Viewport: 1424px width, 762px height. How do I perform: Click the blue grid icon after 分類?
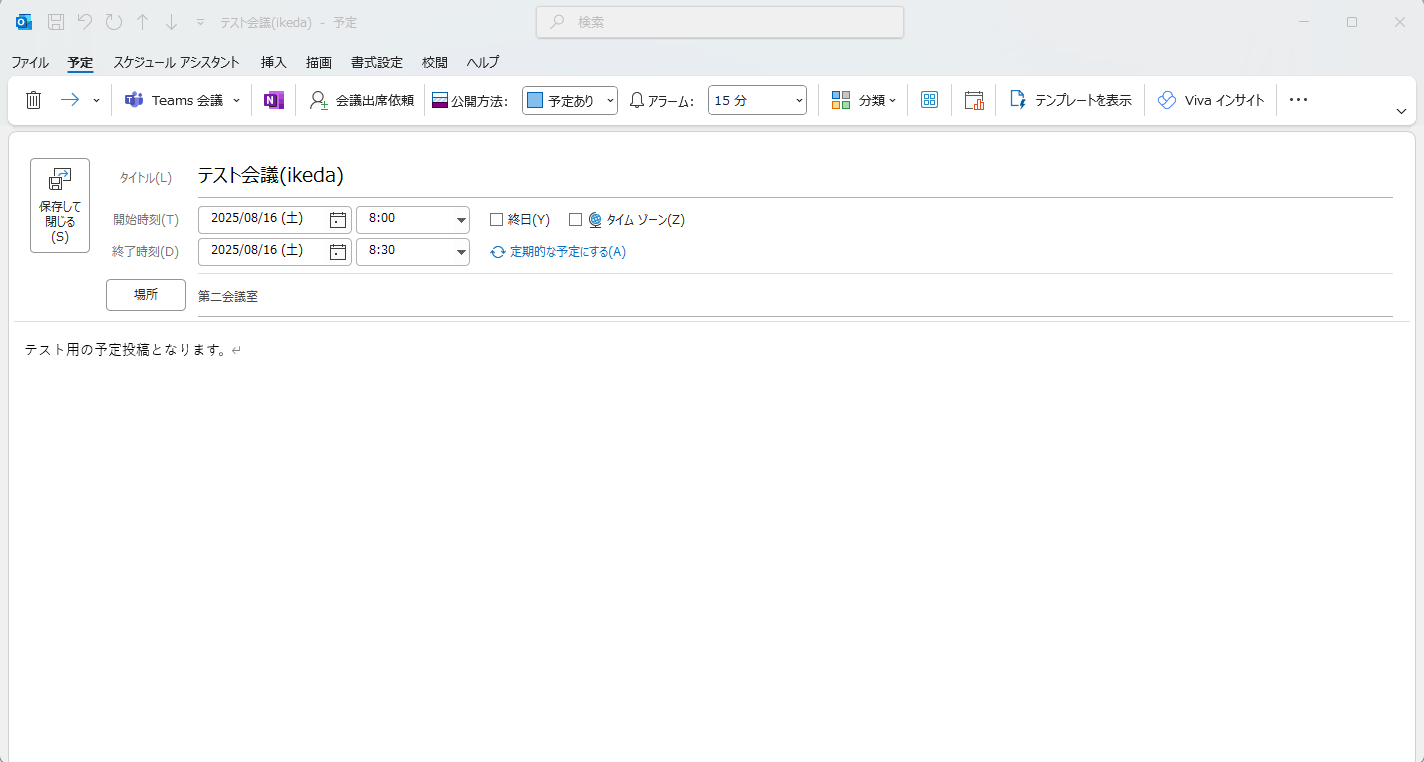(930, 100)
